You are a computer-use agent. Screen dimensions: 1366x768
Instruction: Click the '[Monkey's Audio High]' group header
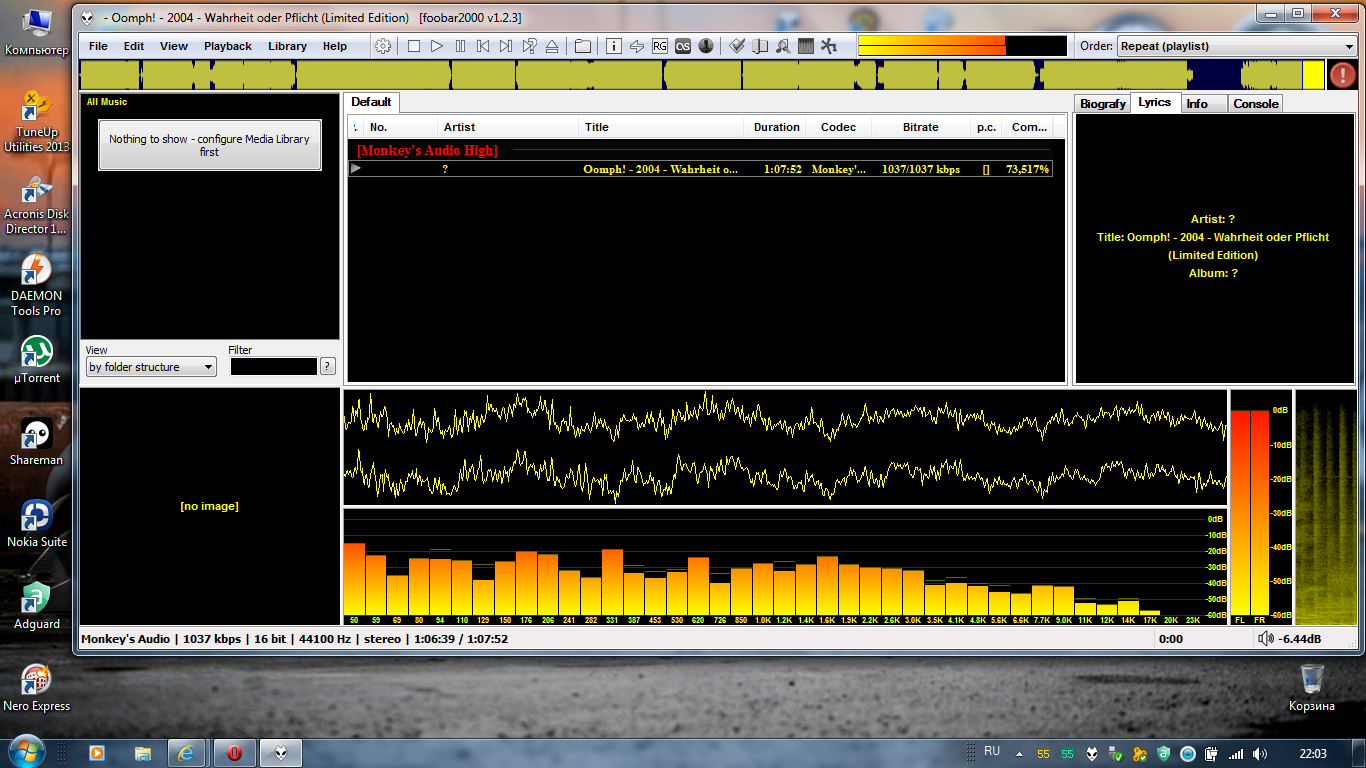(x=427, y=150)
